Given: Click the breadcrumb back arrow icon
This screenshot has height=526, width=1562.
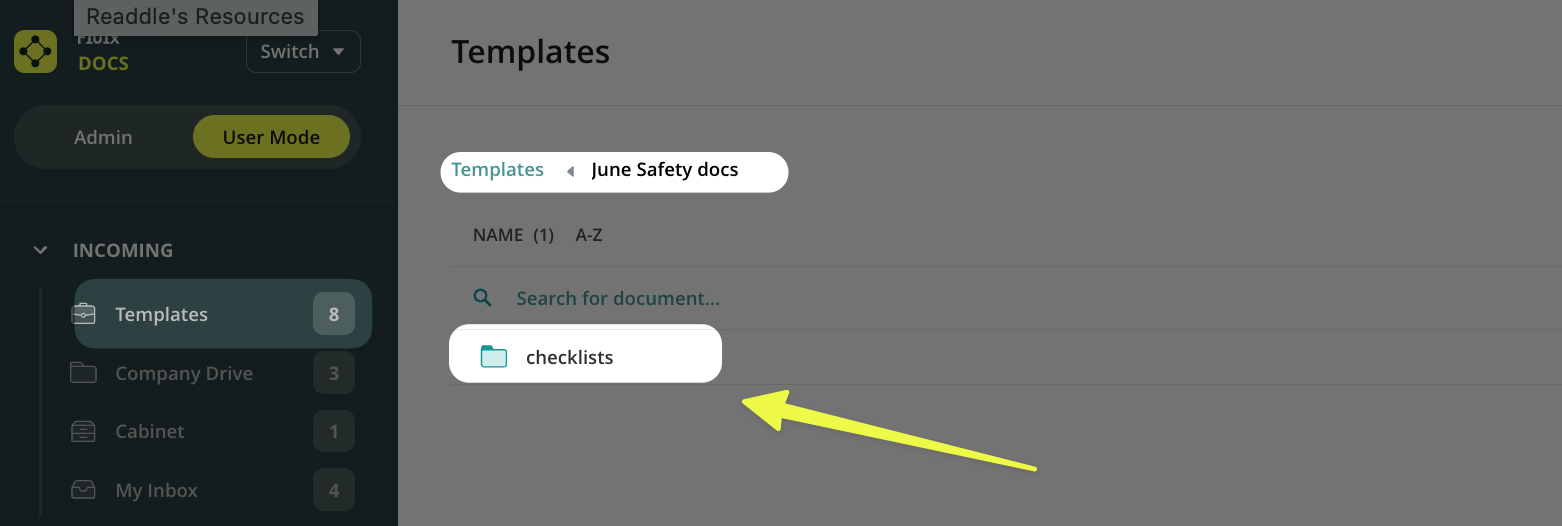Looking at the screenshot, I should point(570,171).
